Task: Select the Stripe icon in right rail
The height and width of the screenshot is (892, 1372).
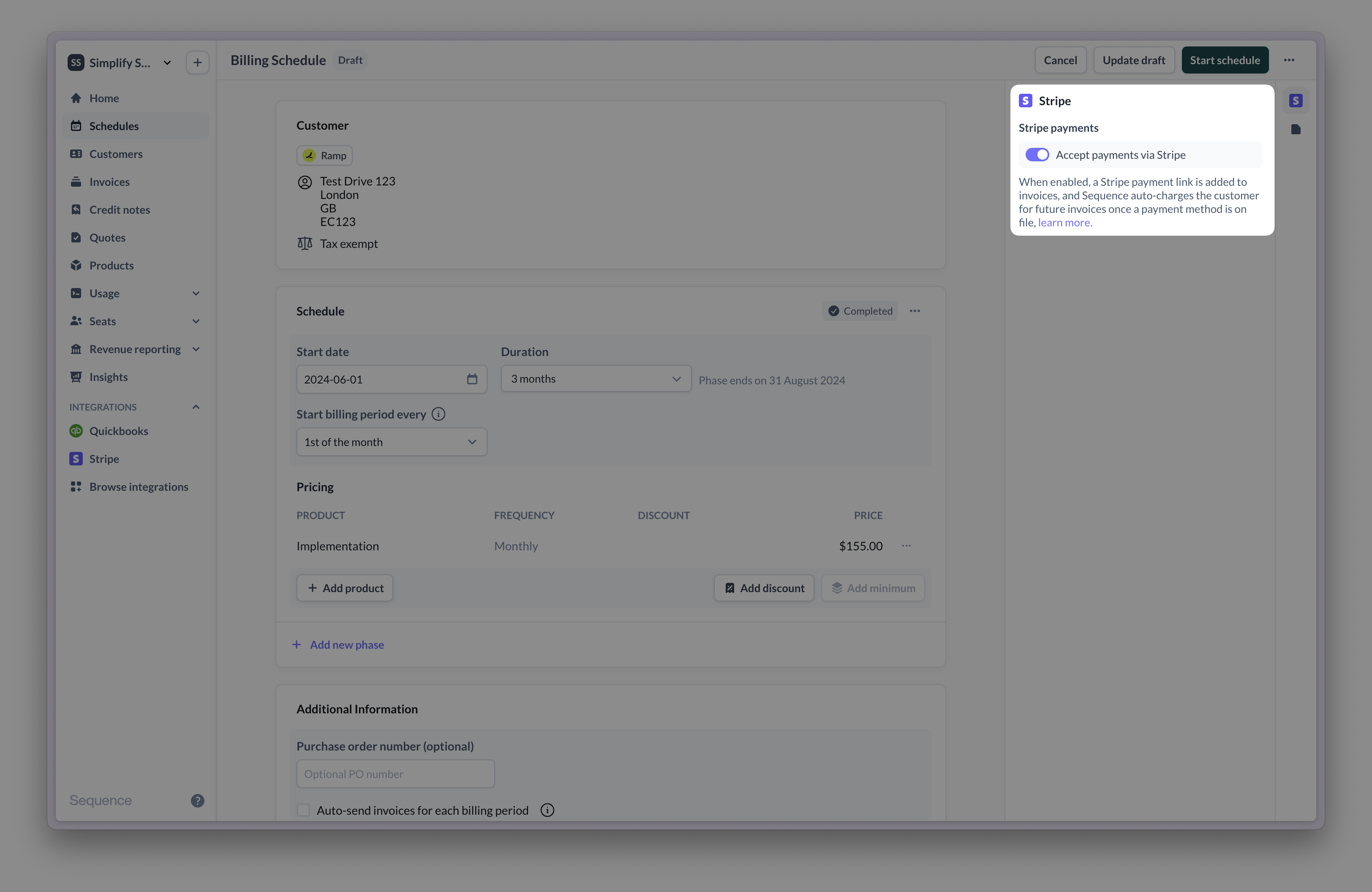Action: point(1296,101)
